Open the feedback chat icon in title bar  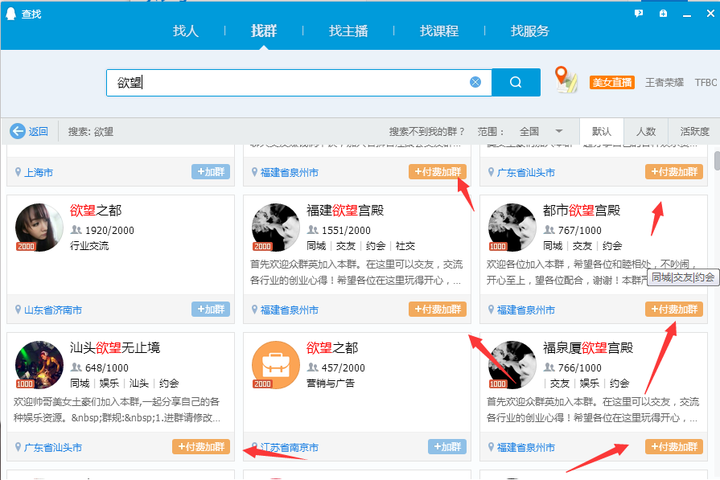pyautogui.click(x=639, y=13)
